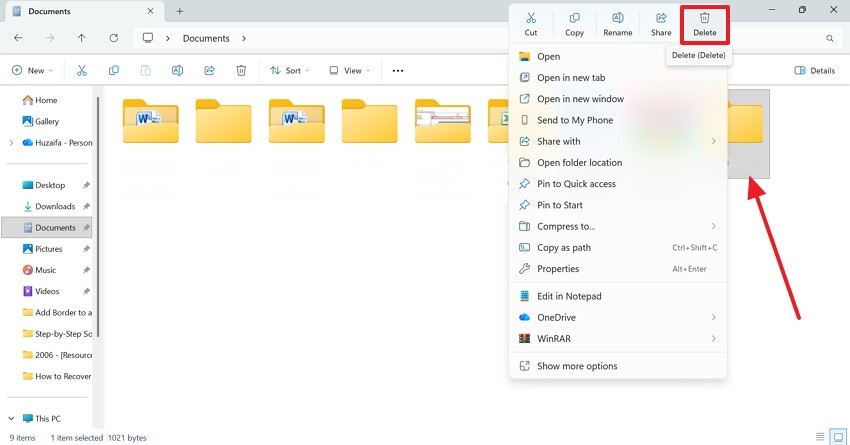Screen dimensions: 850x445
Task: Click the search magnifier icon
Action: click(x=829, y=38)
